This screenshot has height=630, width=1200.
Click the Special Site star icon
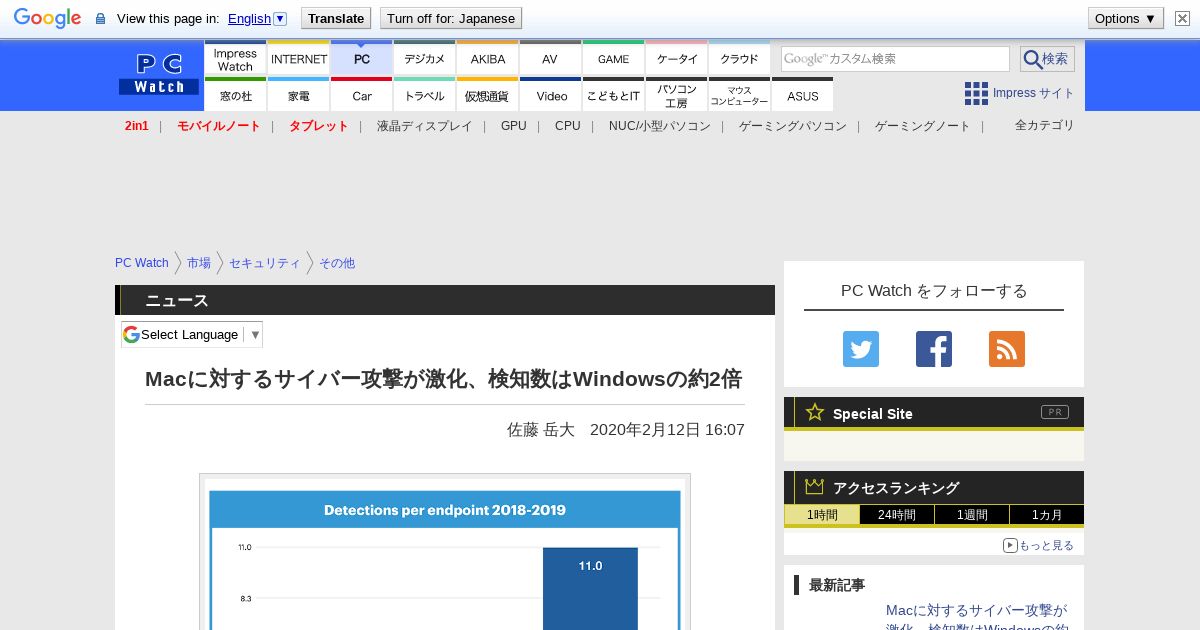815,412
